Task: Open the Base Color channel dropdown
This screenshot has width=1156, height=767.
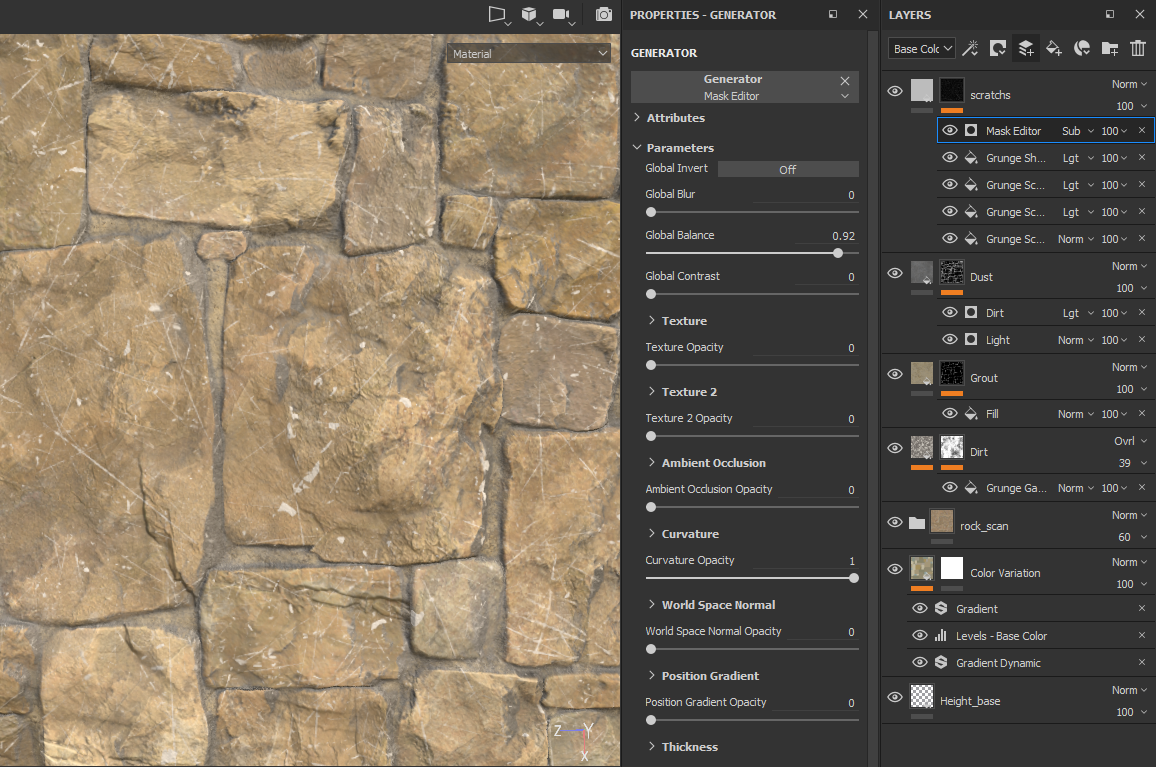Action: coord(921,48)
